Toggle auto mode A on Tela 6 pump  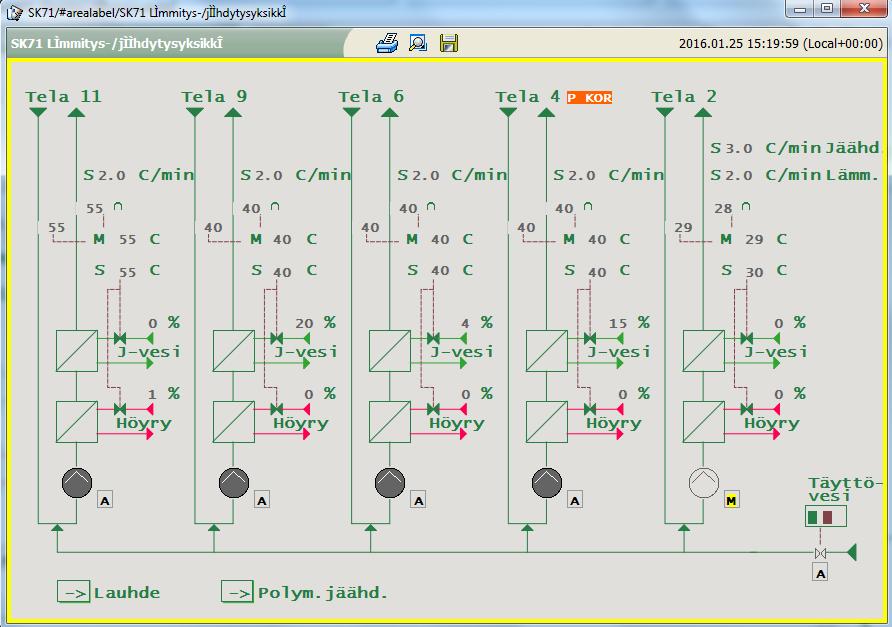[x=419, y=501]
